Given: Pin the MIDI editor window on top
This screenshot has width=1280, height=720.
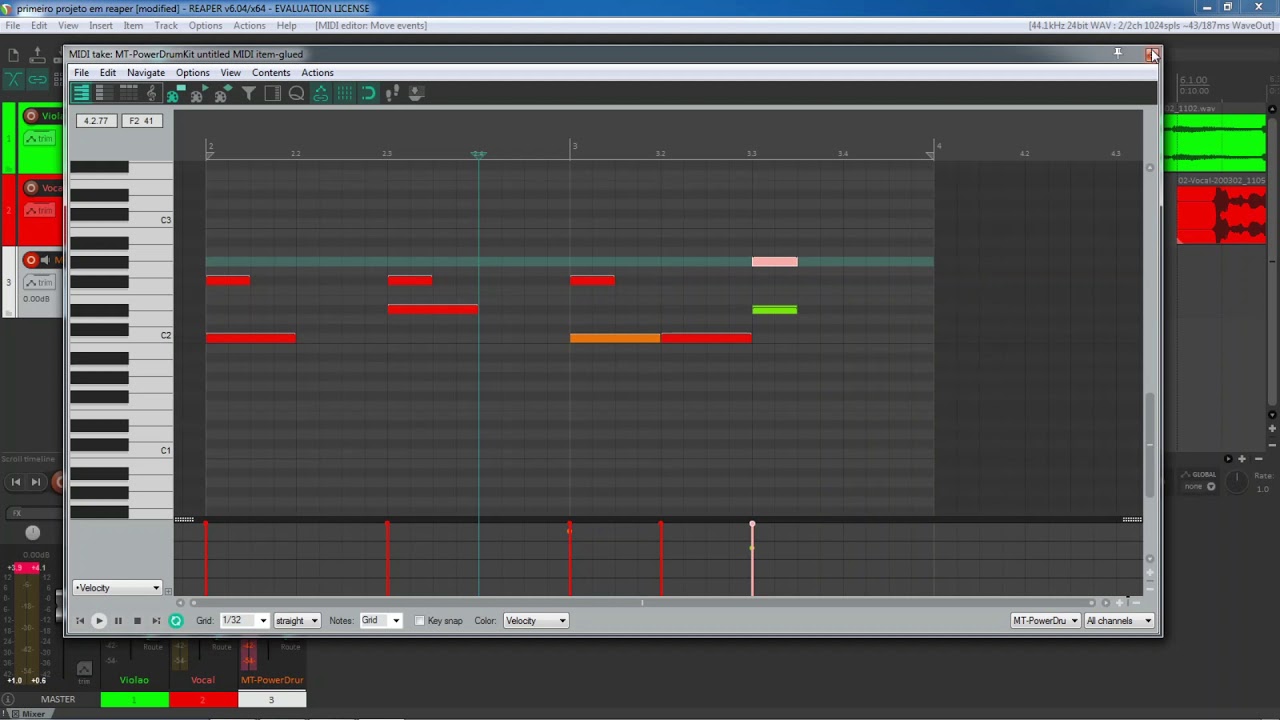Looking at the screenshot, I should (x=1118, y=53).
